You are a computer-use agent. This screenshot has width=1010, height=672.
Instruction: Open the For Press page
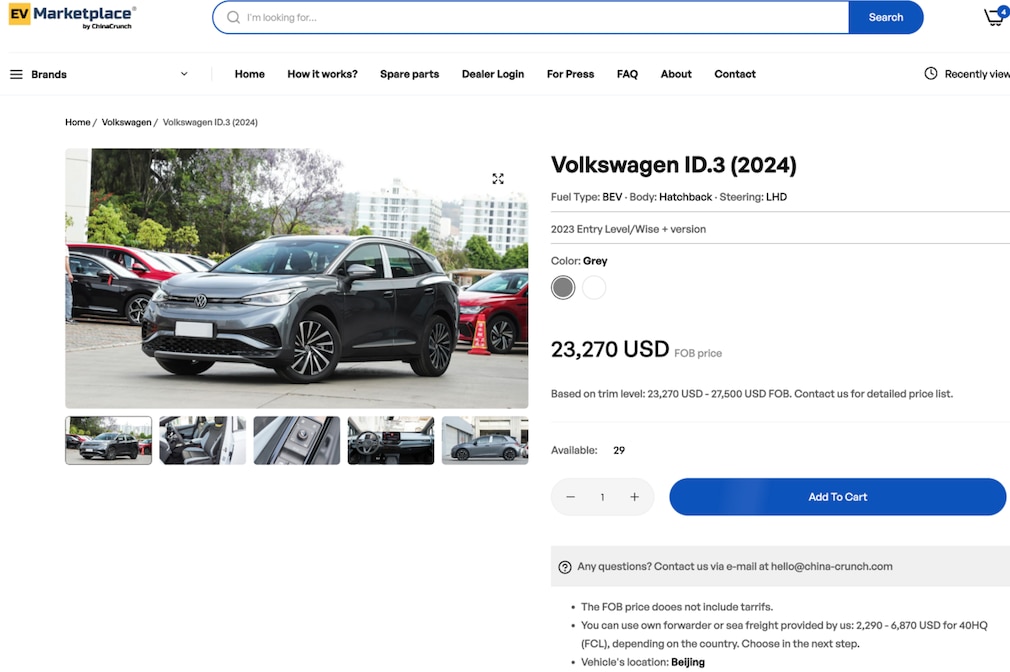click(x=570, y=74)
